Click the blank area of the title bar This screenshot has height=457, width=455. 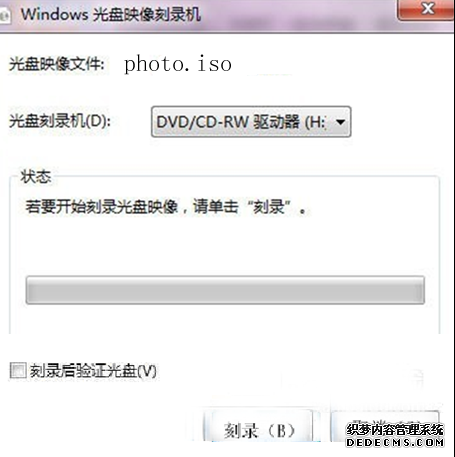coord(297,15)
